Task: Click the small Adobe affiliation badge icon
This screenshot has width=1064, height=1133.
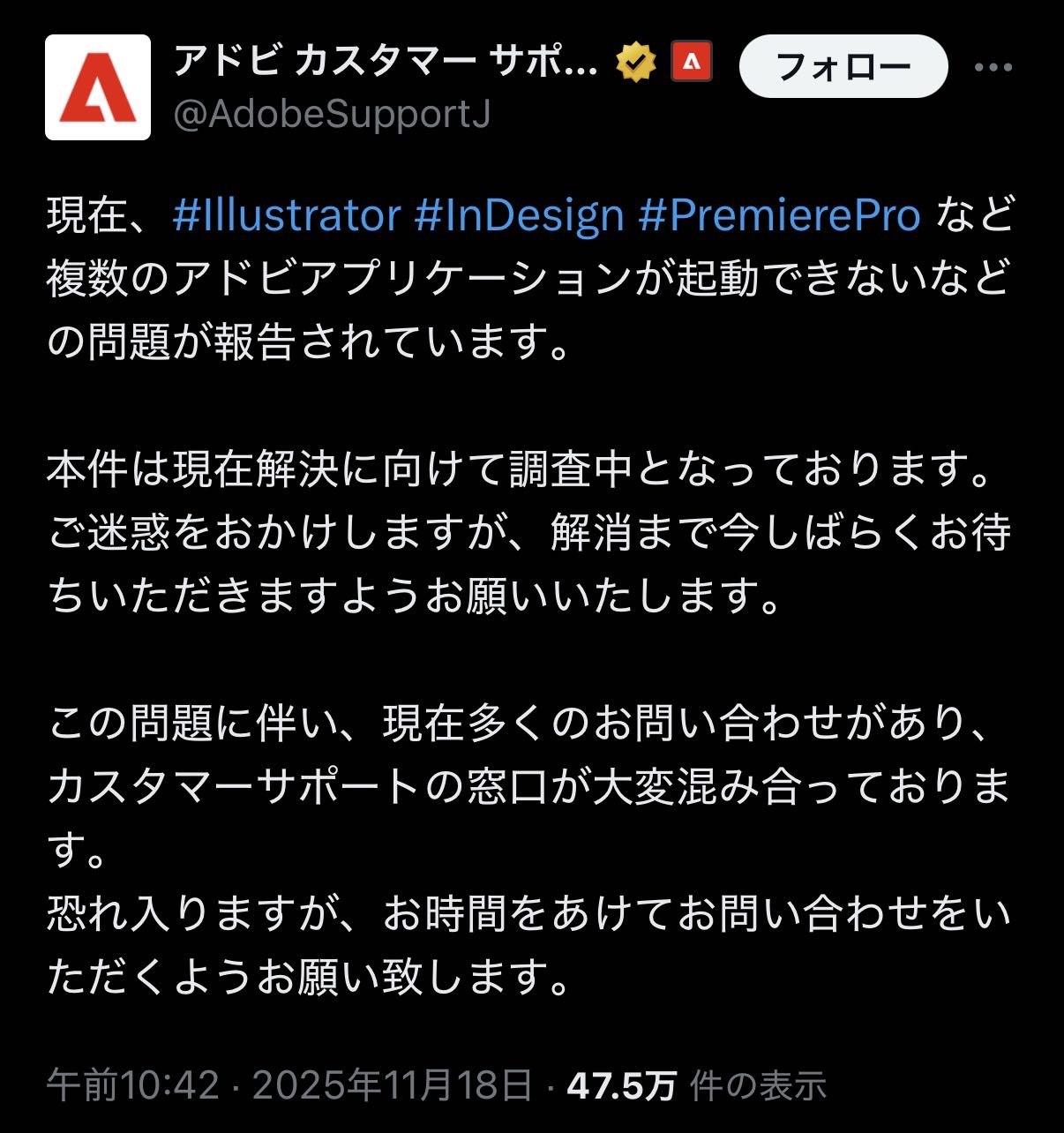Action: [x=692, y=62]
